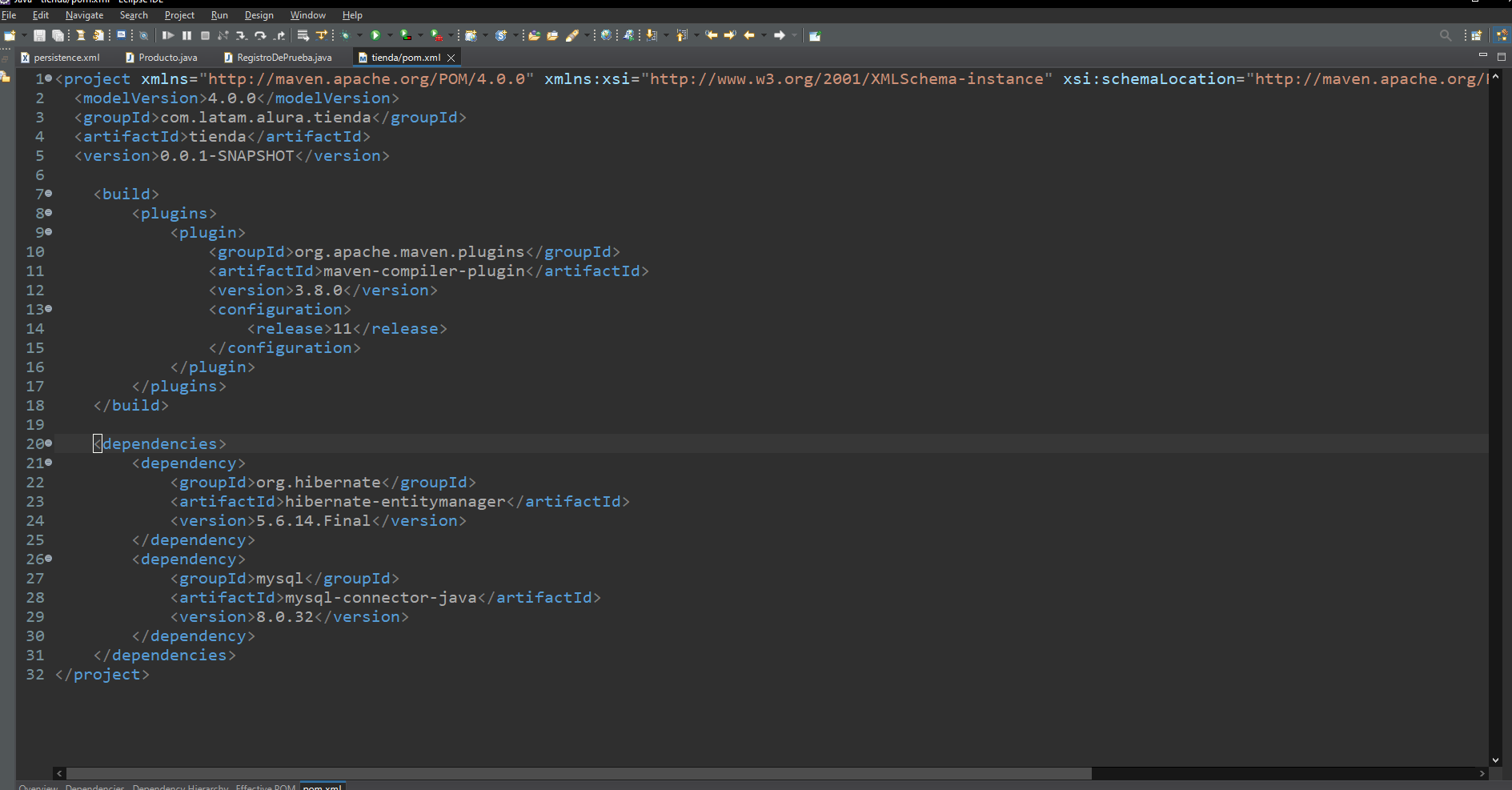
Task: Click the Open Type folder icon
Action: coord(534,35)
